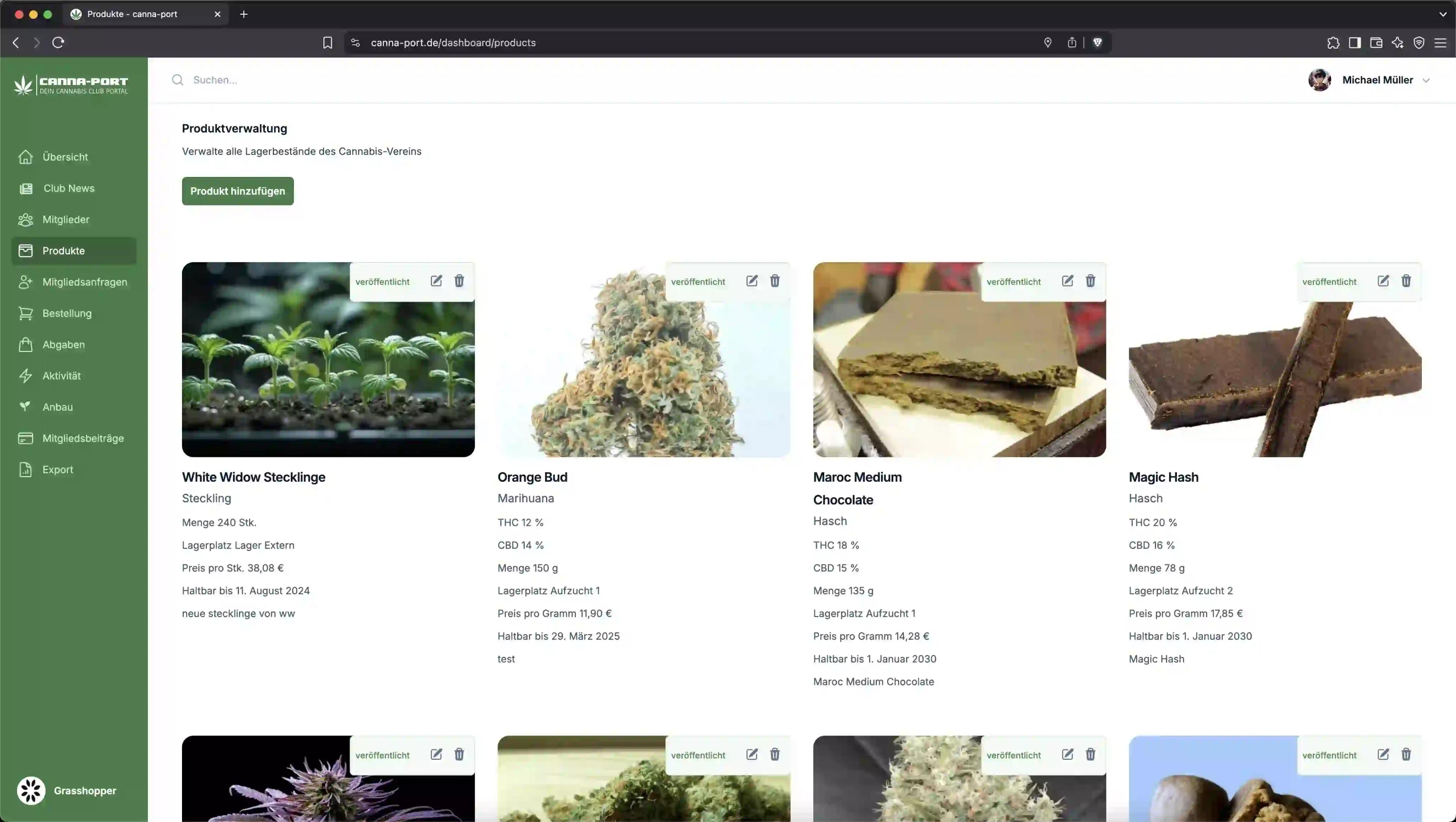Click the search magnifier icon
Image resolution: width=1456 pixels, height=822 pixels.
[x=177, y=80]
